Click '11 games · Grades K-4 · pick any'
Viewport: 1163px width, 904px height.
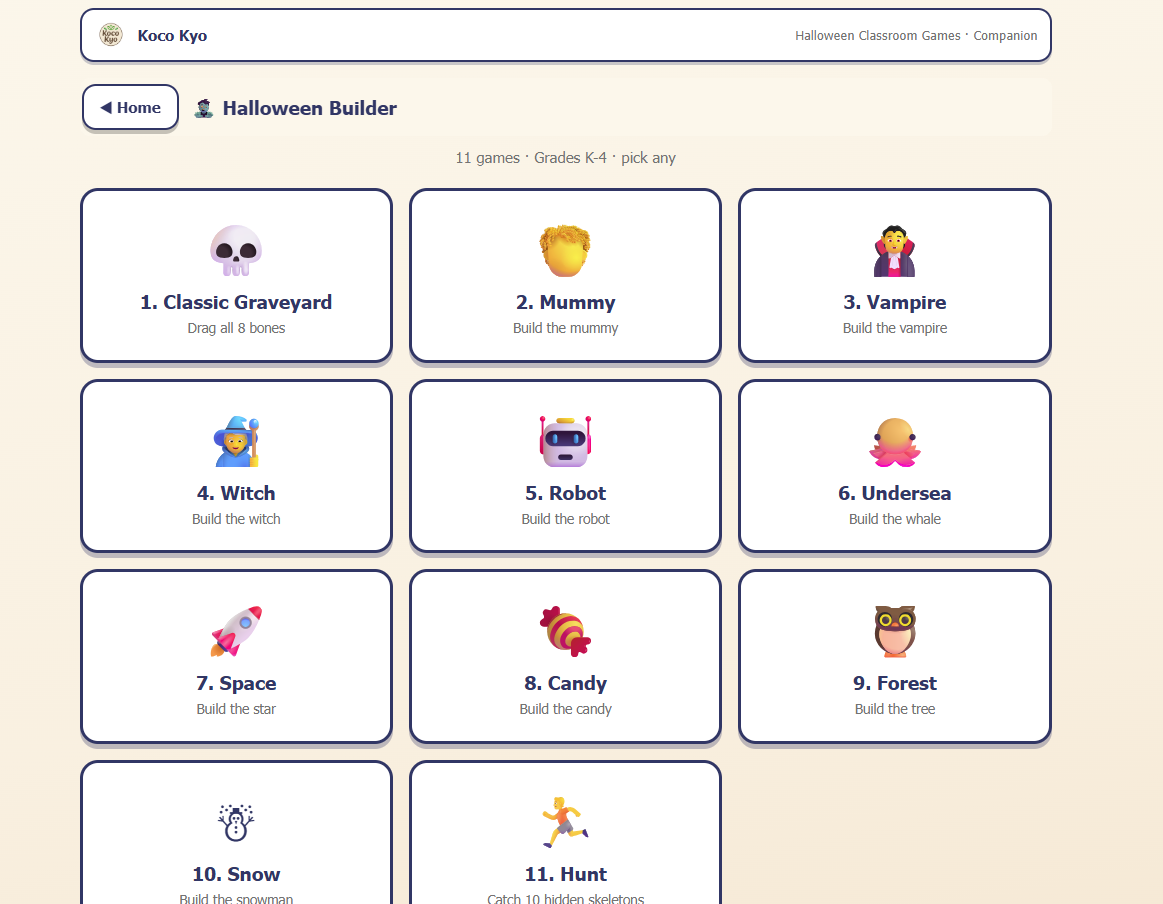(565, 158)
